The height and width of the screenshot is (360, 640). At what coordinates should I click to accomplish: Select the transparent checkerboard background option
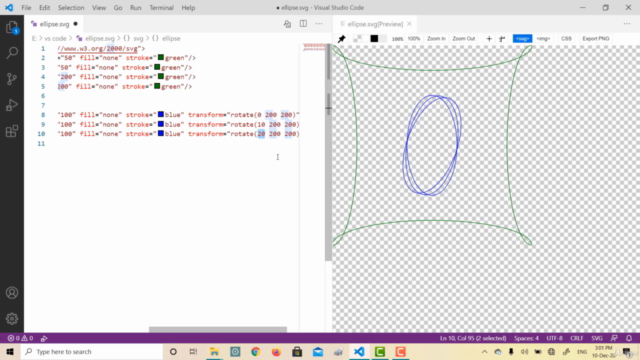358,38
